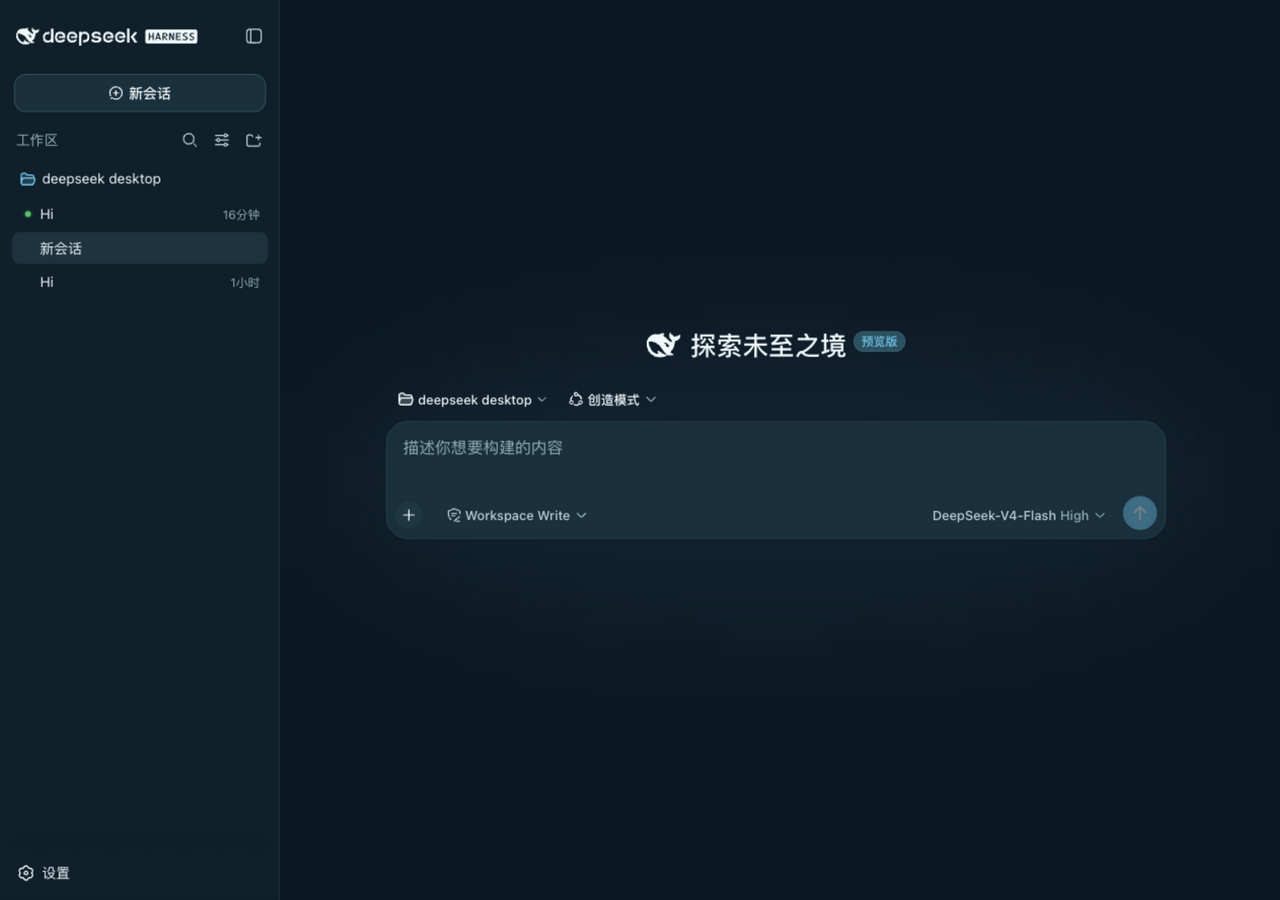Open the DeepSeek-V4-Flash High model selector
The height and width of the screenshot is (900, 1280).
click(1018, 515)
